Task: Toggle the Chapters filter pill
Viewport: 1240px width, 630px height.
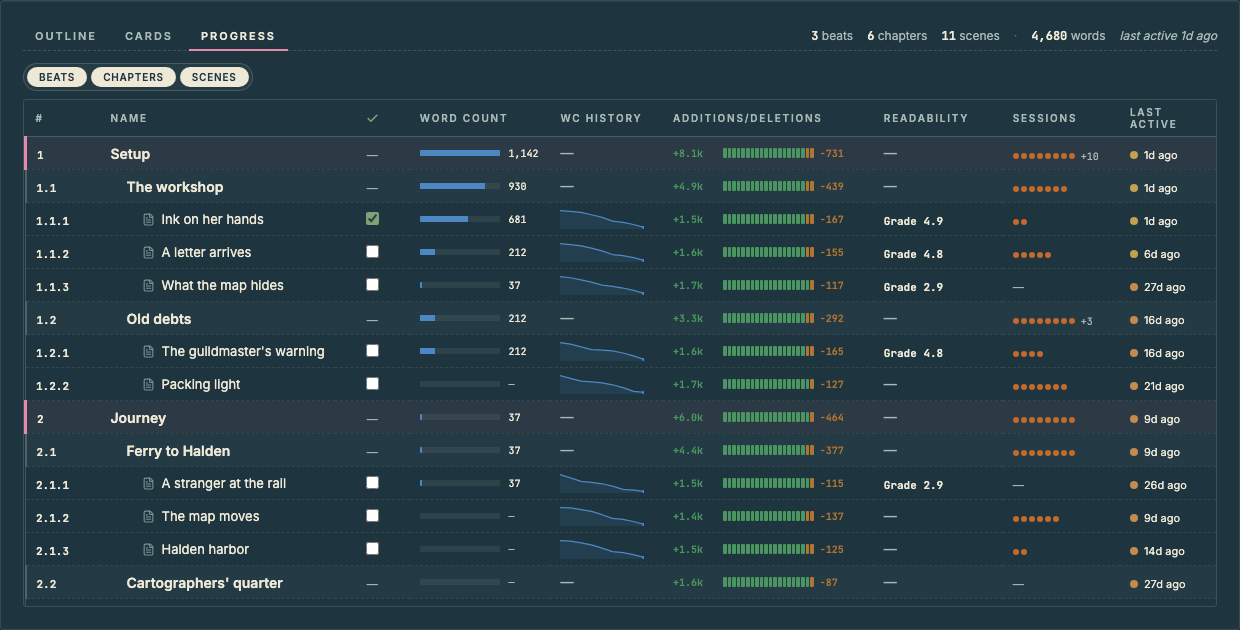Action: (133, 77)
